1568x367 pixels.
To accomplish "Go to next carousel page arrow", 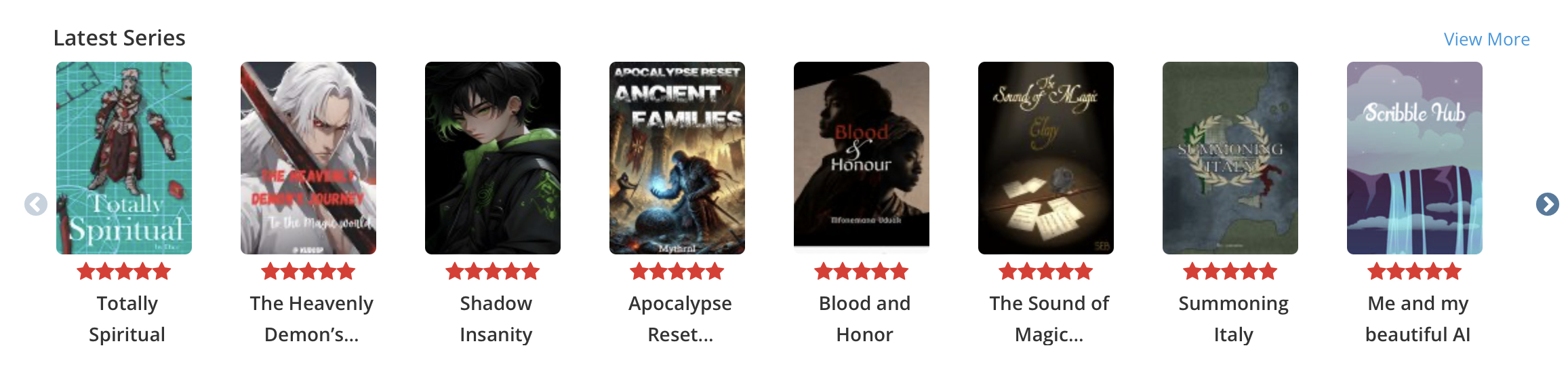I will (1547, 204).
